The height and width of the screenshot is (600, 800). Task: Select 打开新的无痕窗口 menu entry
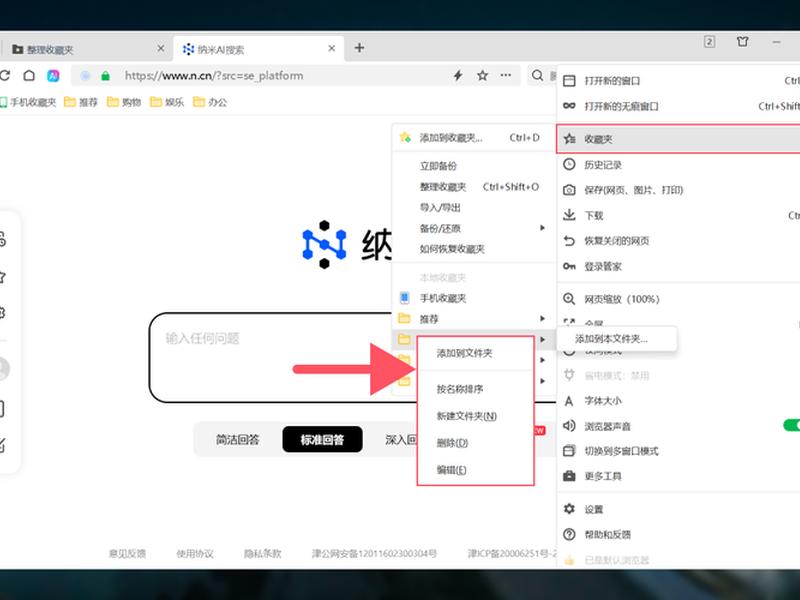(679, 106)
